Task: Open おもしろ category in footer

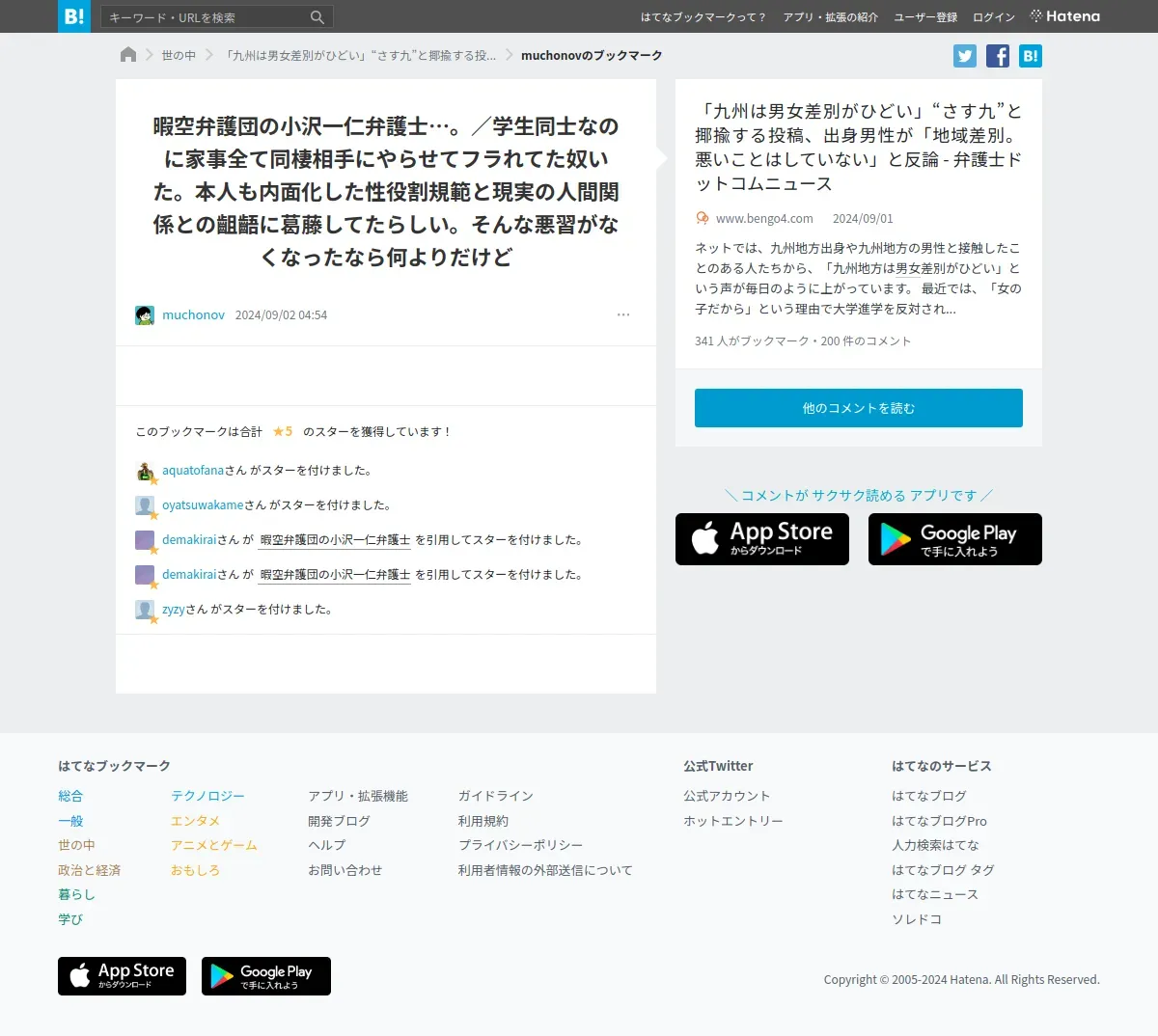Action: (x=195, y=870)
